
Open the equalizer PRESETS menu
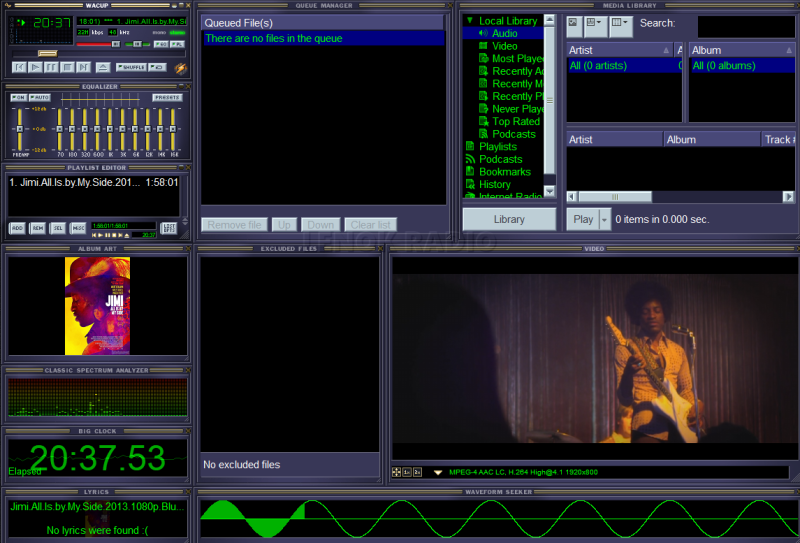point(167,97)
